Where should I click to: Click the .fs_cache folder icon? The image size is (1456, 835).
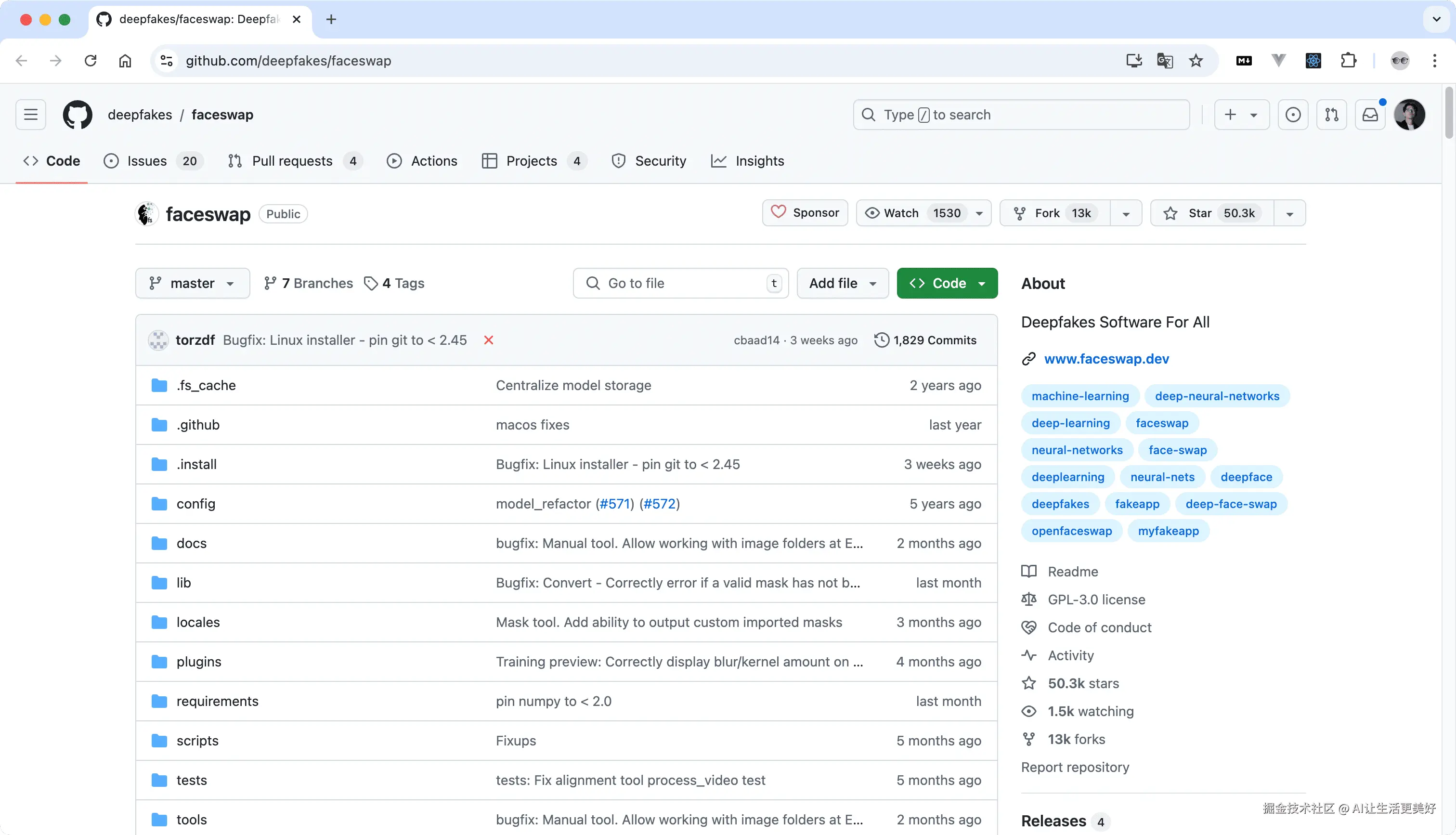(x=159, y=385)
